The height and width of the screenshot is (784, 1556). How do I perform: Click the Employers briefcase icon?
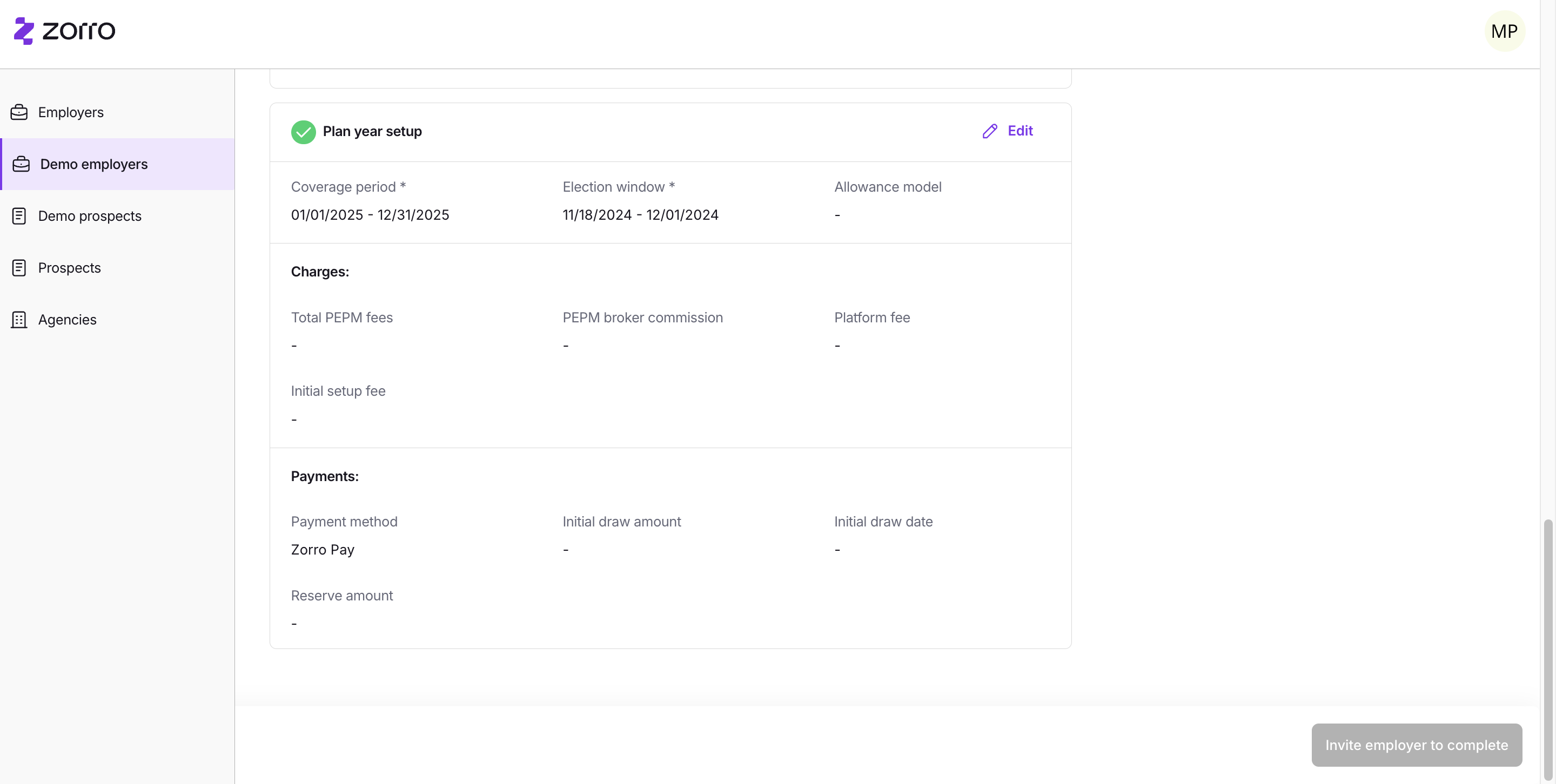[19, 112]
